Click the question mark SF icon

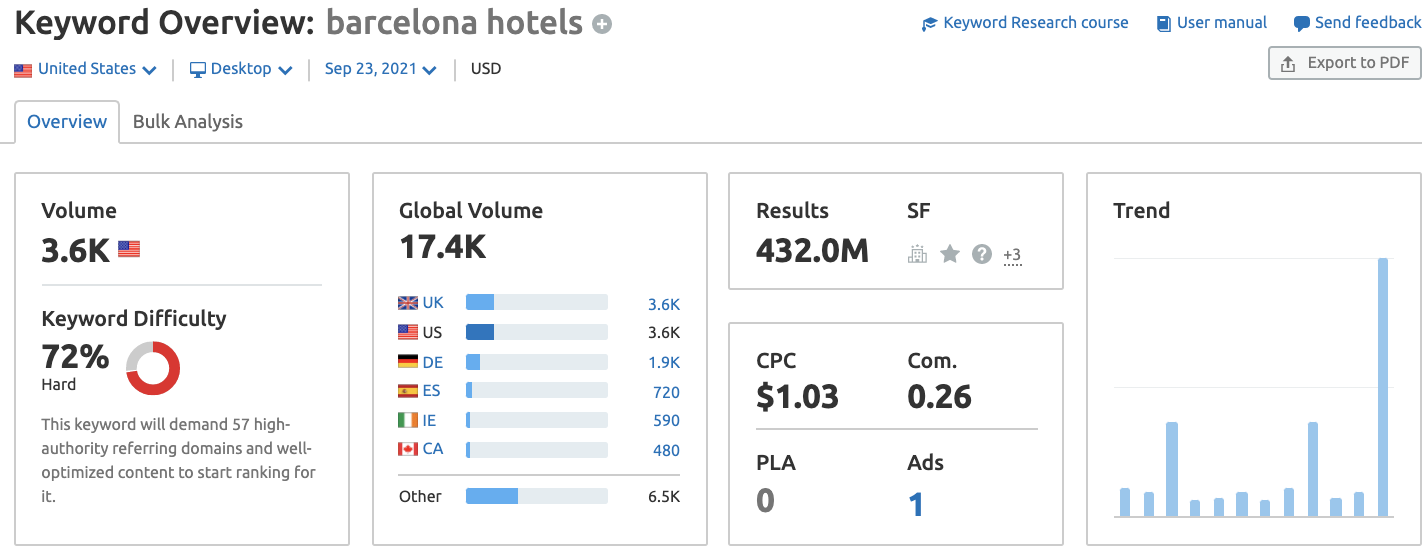point(982,254)
